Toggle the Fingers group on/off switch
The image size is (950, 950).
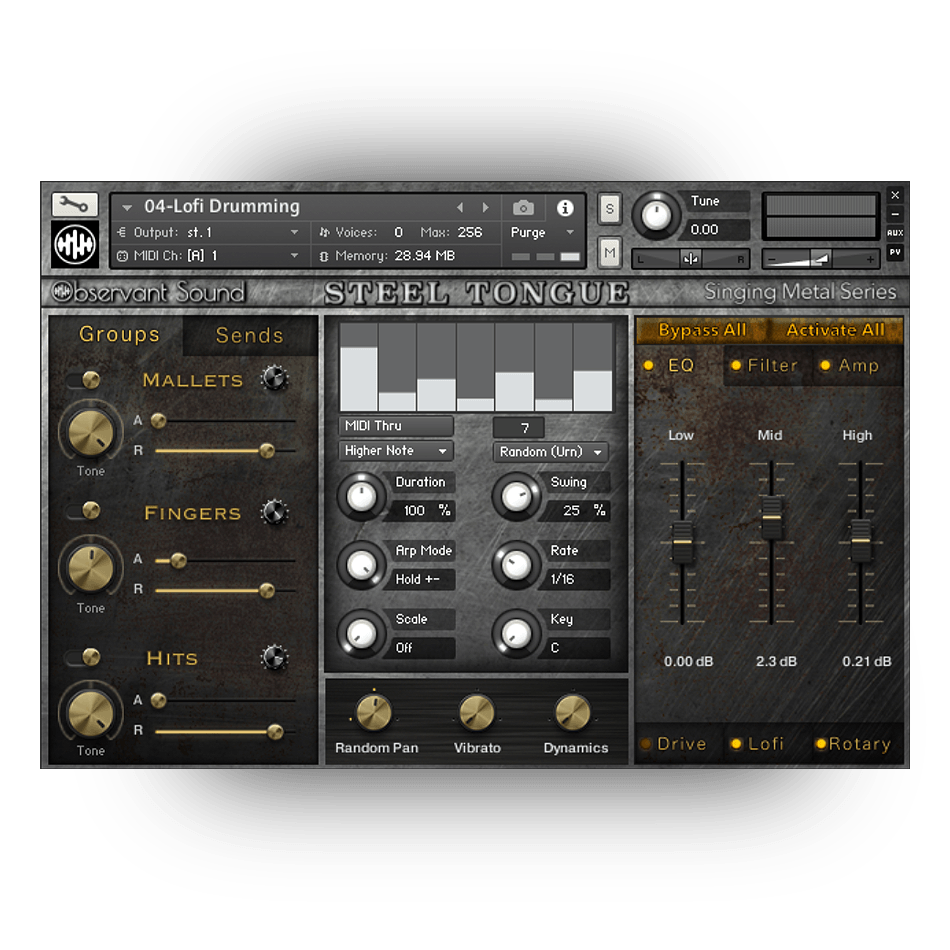84,510
